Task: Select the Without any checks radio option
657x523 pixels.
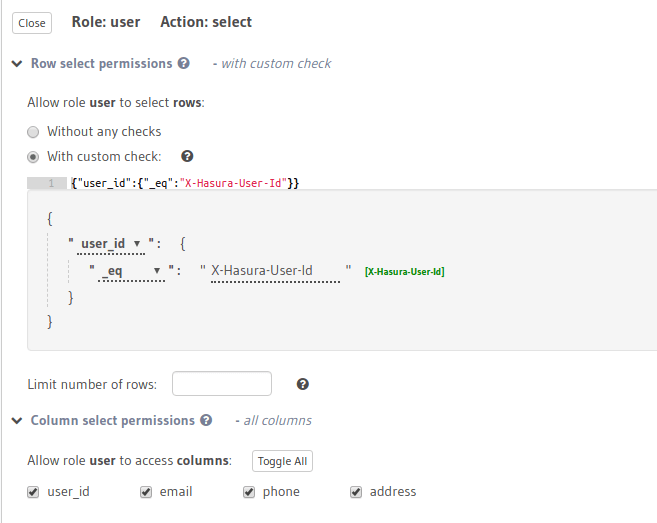Action: [x=34, y=131]
